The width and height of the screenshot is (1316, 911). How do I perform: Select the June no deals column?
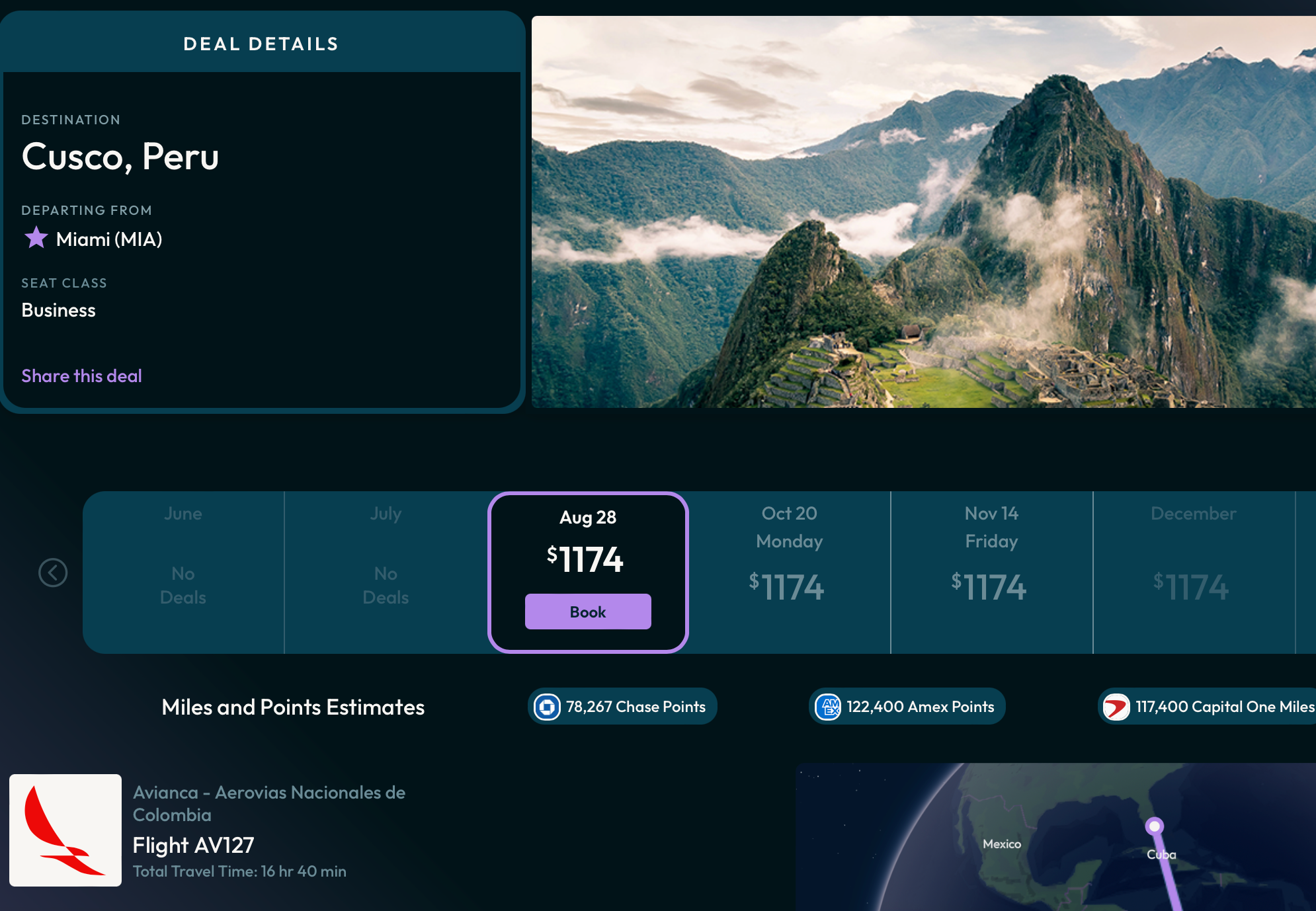pos(183,572)
